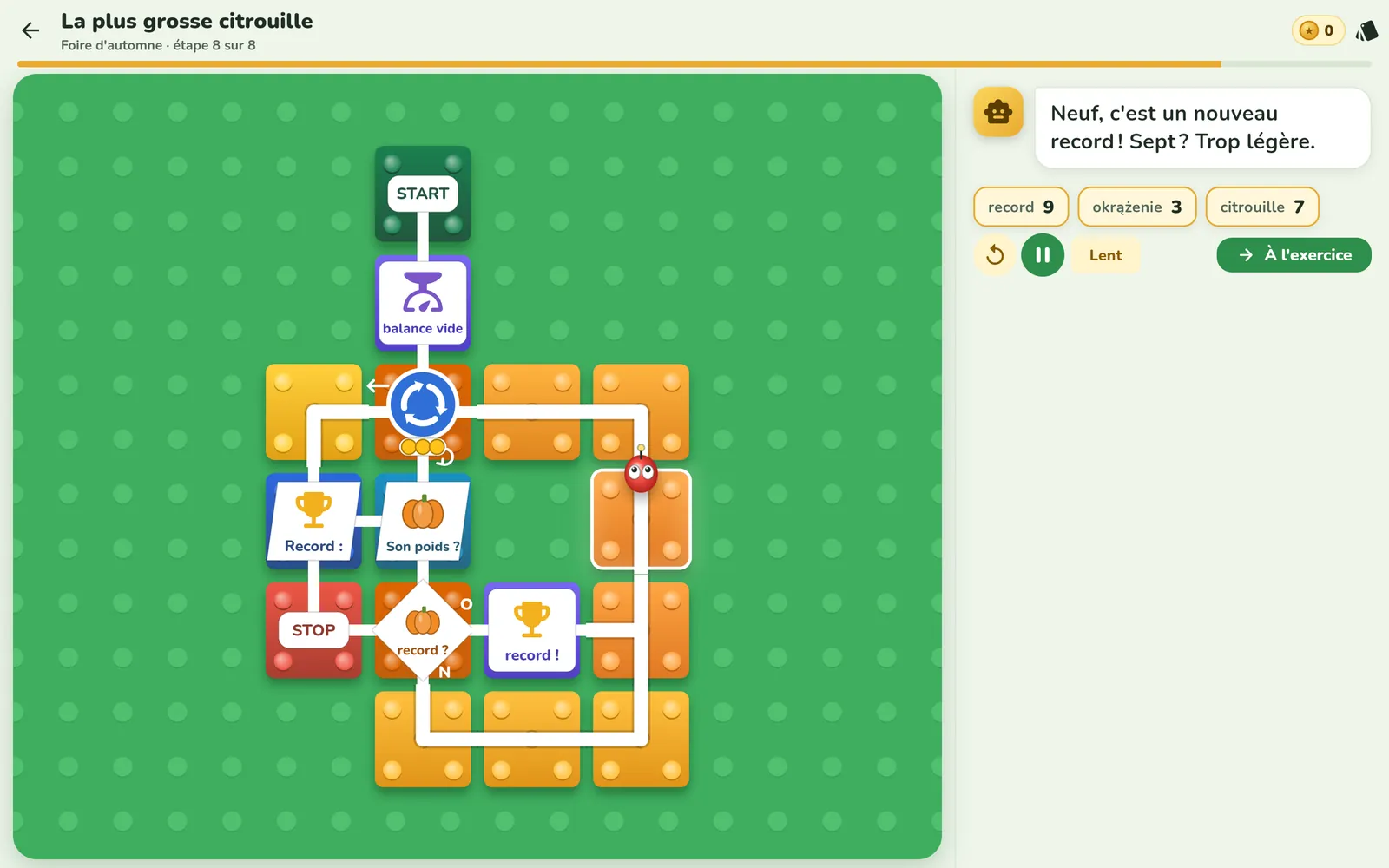The width and height of the screenshot is (1389, 868).
Task: Restart the program with the reset icon
Action: [995, 255]
